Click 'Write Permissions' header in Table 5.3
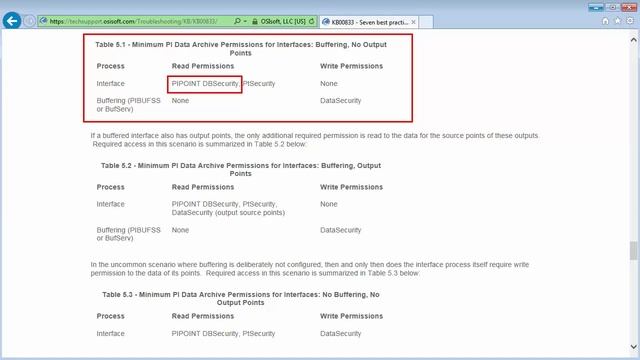 351,316
